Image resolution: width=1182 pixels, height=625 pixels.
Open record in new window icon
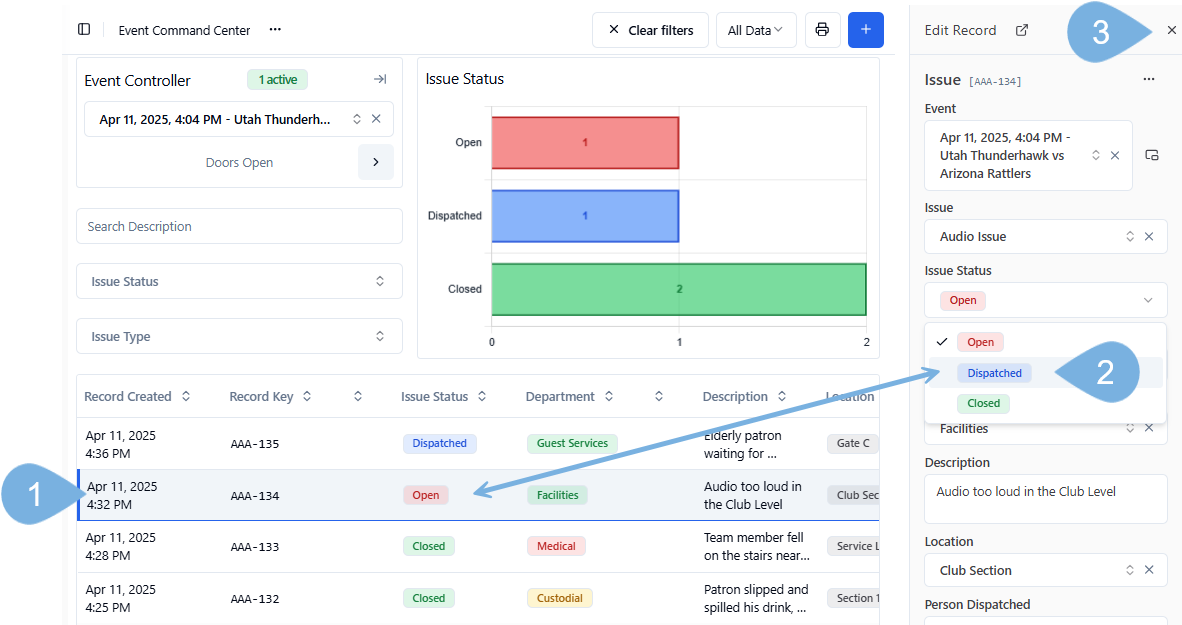click(1021, 30)
